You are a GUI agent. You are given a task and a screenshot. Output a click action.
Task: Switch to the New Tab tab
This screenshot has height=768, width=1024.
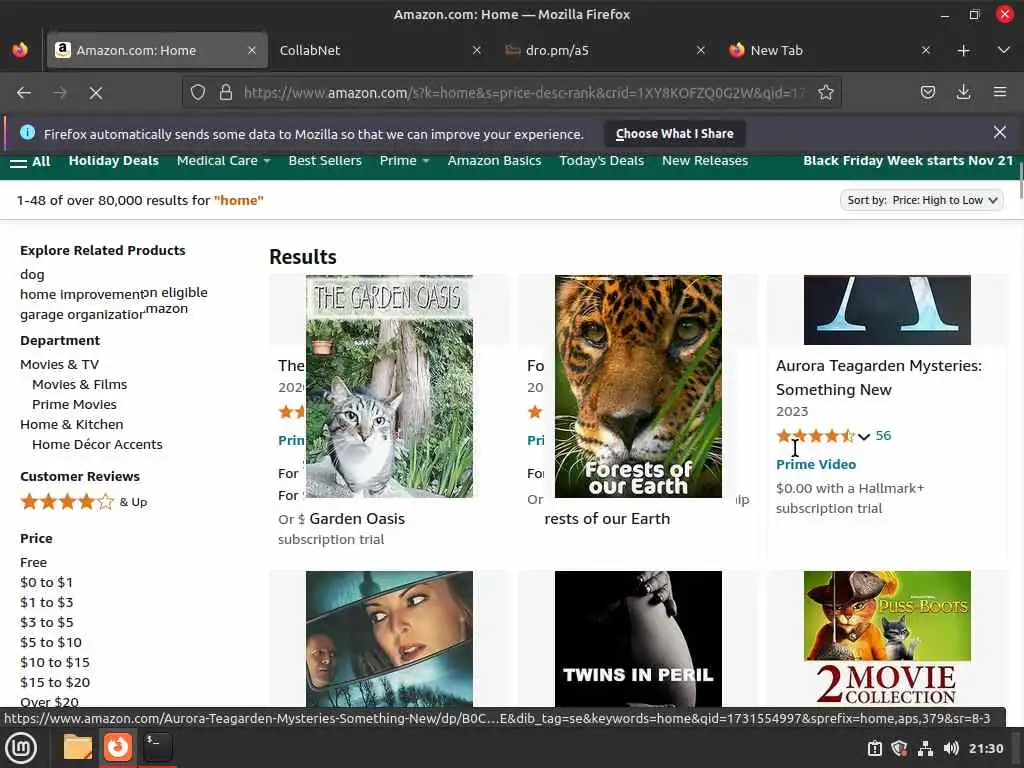(x=830, y=50)
